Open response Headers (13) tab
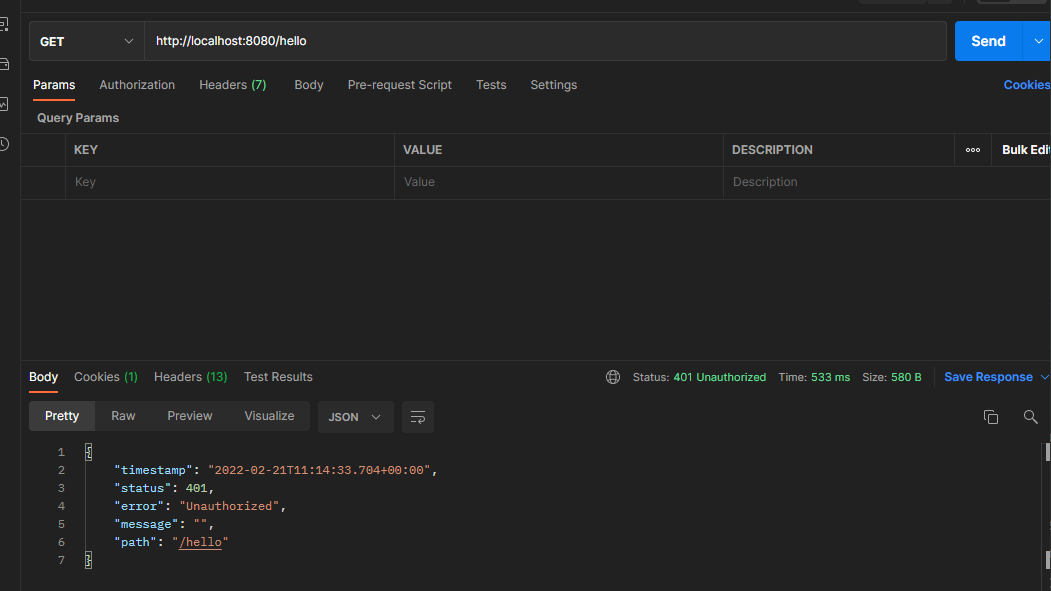The height and width of the screenshot is (591, 1051). click(190, 377)
